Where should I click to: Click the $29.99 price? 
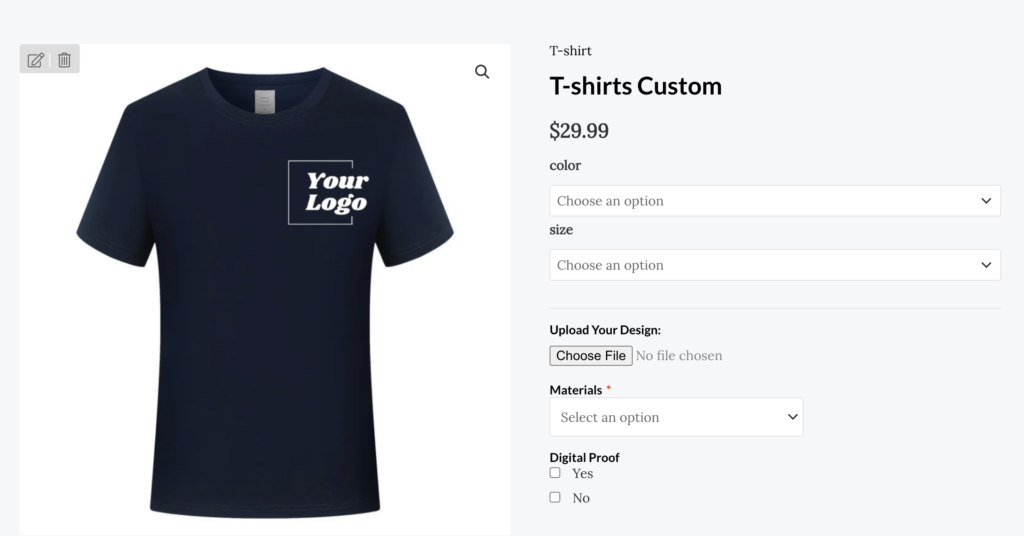click(x=579, y=131)
